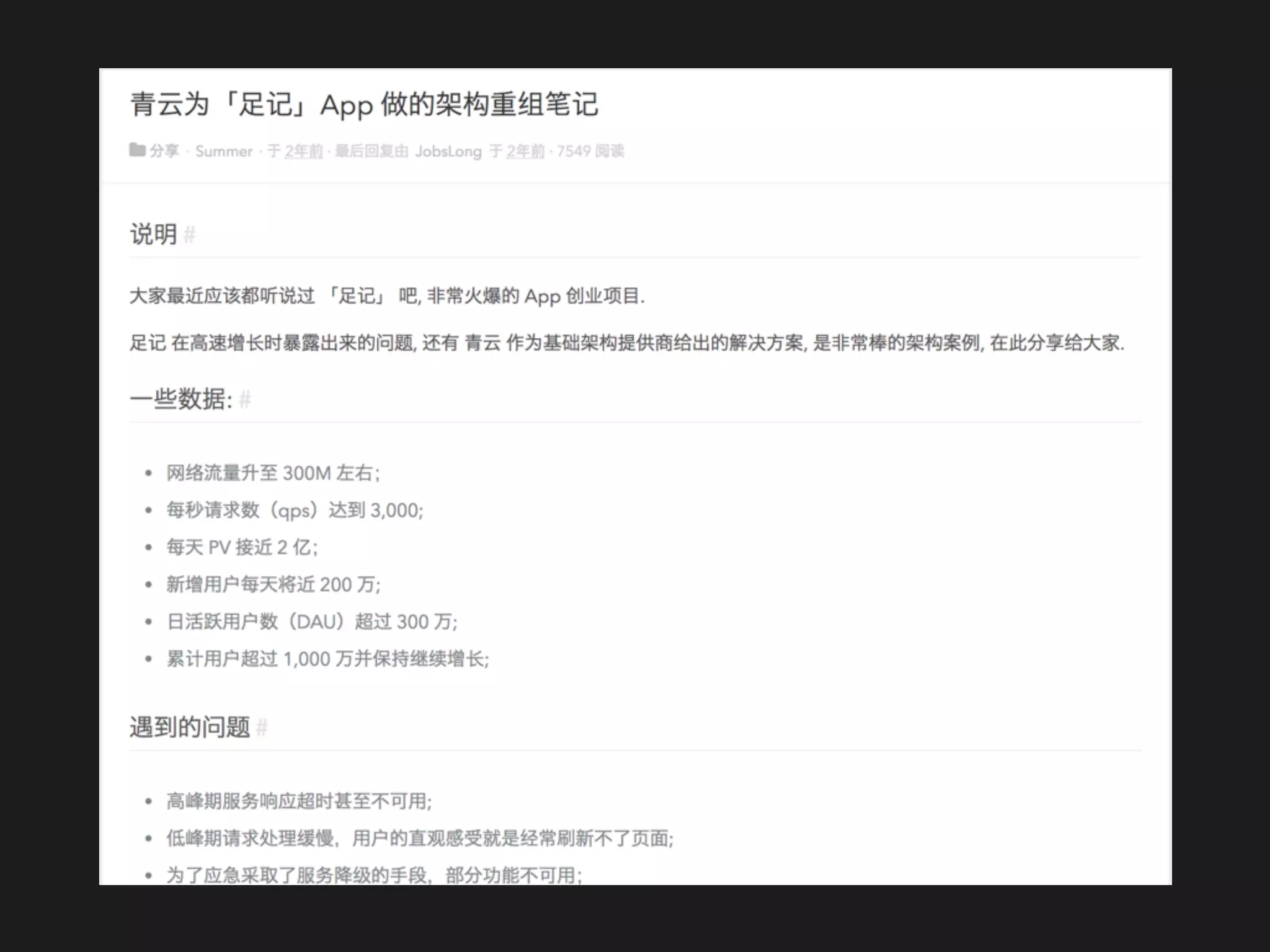This screenshot has height=952, width=1270.
Task: Click the bullet 高峰期服务响应超时甚至不可用
Action: [x=299, y=801]
